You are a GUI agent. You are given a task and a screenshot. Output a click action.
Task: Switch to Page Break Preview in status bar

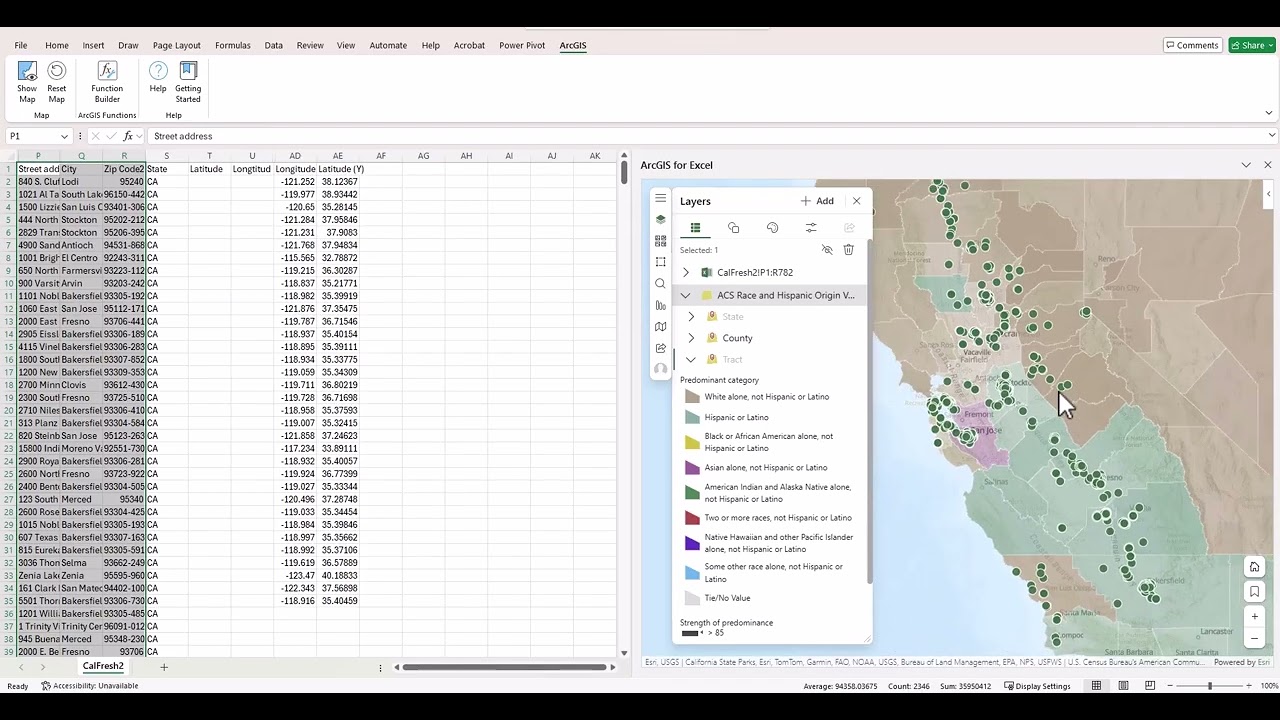point(1150,686)
